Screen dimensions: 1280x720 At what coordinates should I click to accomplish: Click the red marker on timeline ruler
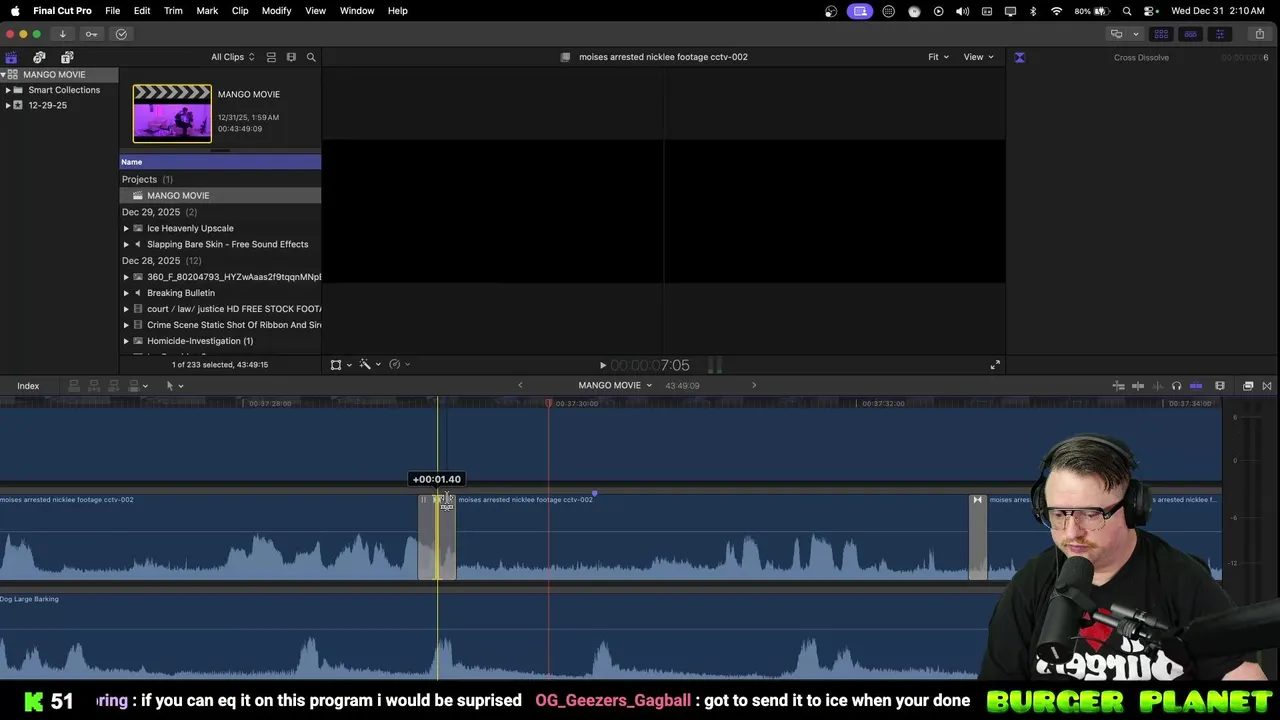(x=548, y=403)
